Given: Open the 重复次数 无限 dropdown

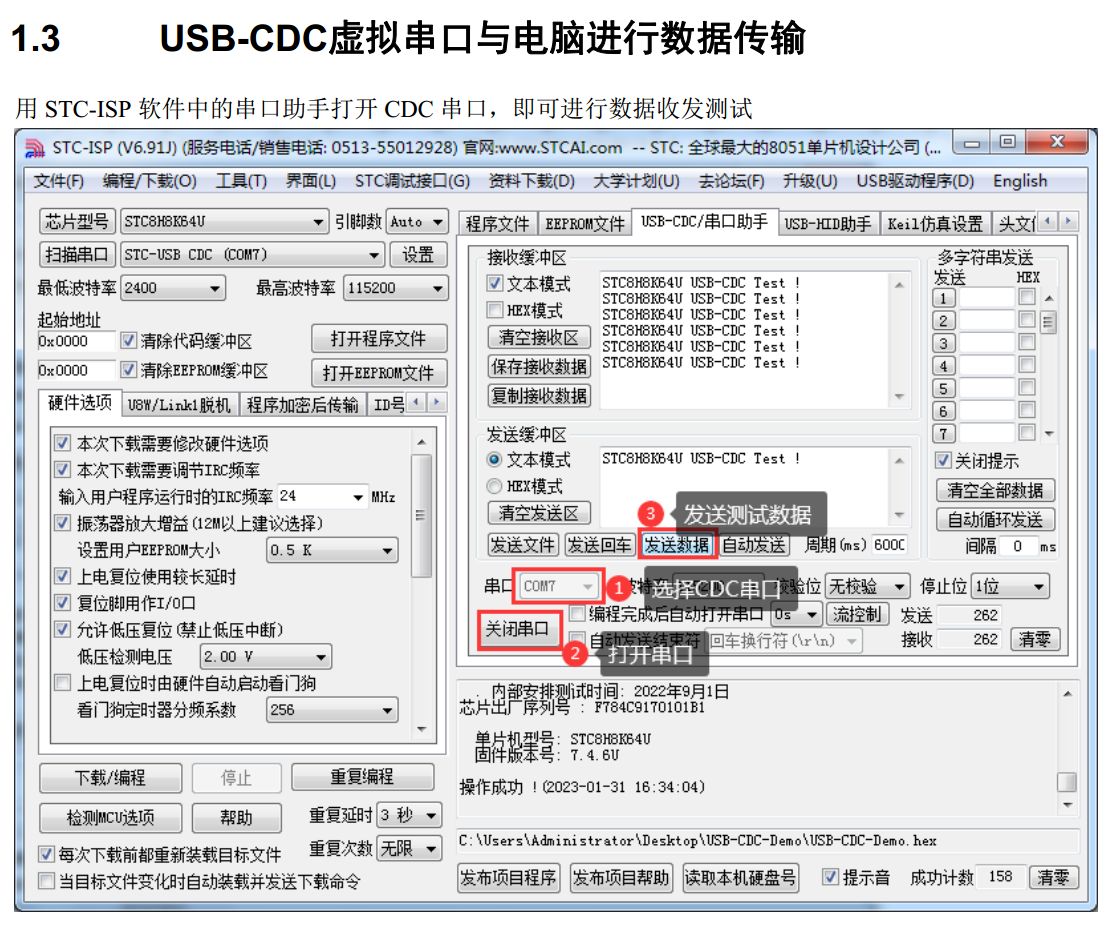Looking at the screenshot, I should [409, 848].
